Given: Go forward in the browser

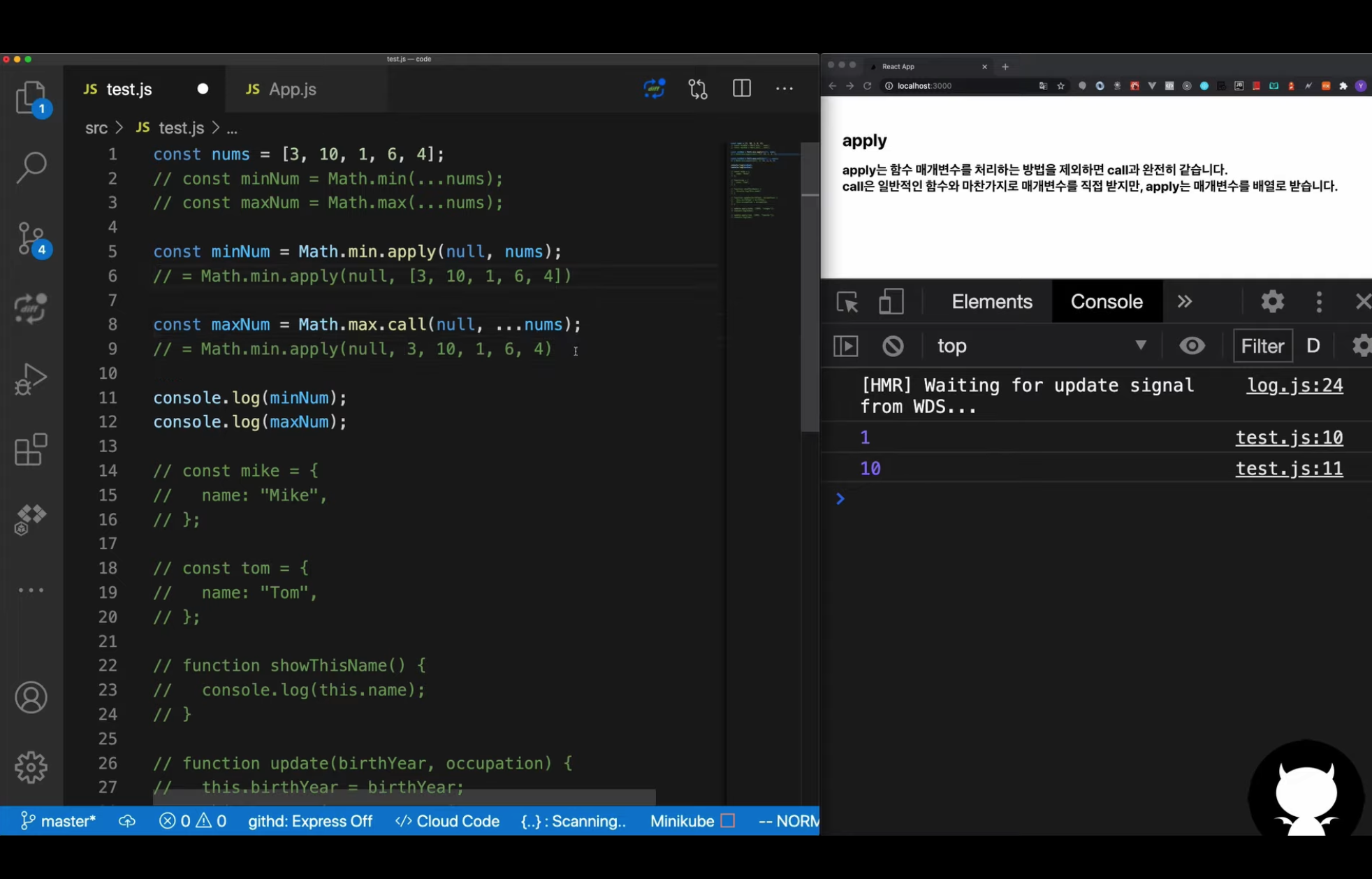Looking at the screenshot, I should point(849,86).
